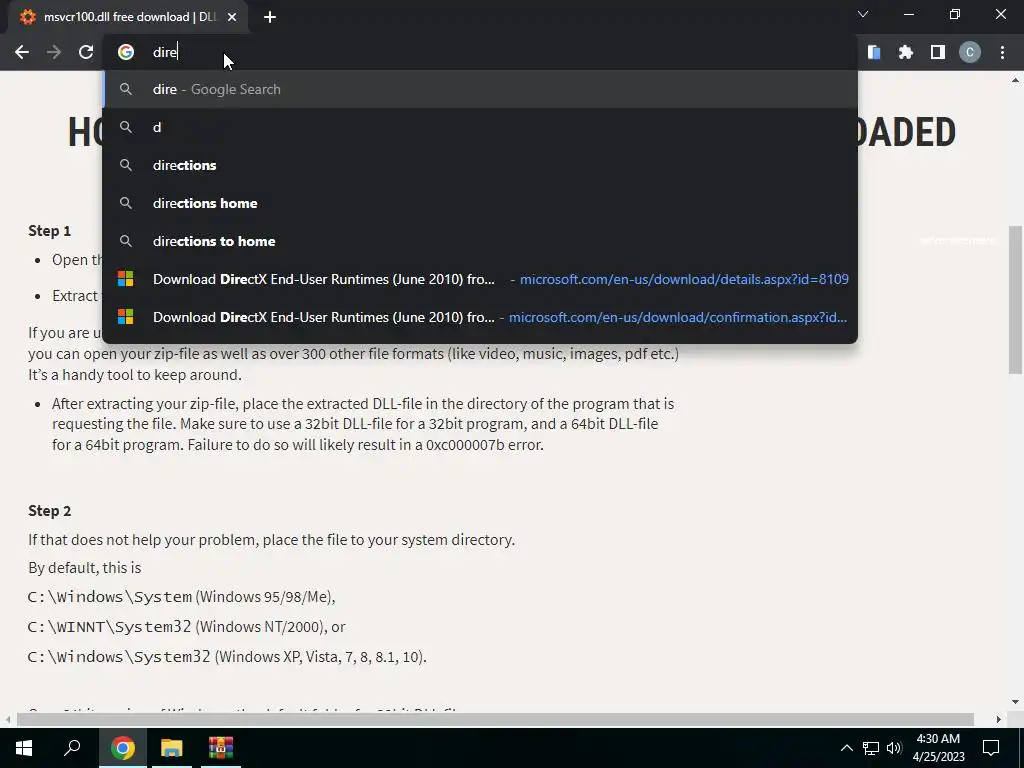Open the Windows taskbar search
The width and height of the screenshot is (1024, 768).
point(72,748)
